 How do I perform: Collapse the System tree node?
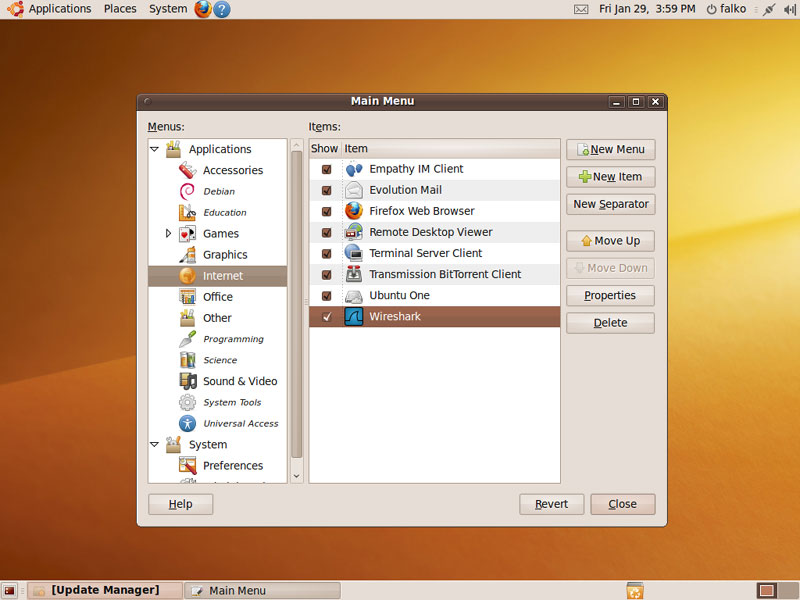click(x=155, y=444)
